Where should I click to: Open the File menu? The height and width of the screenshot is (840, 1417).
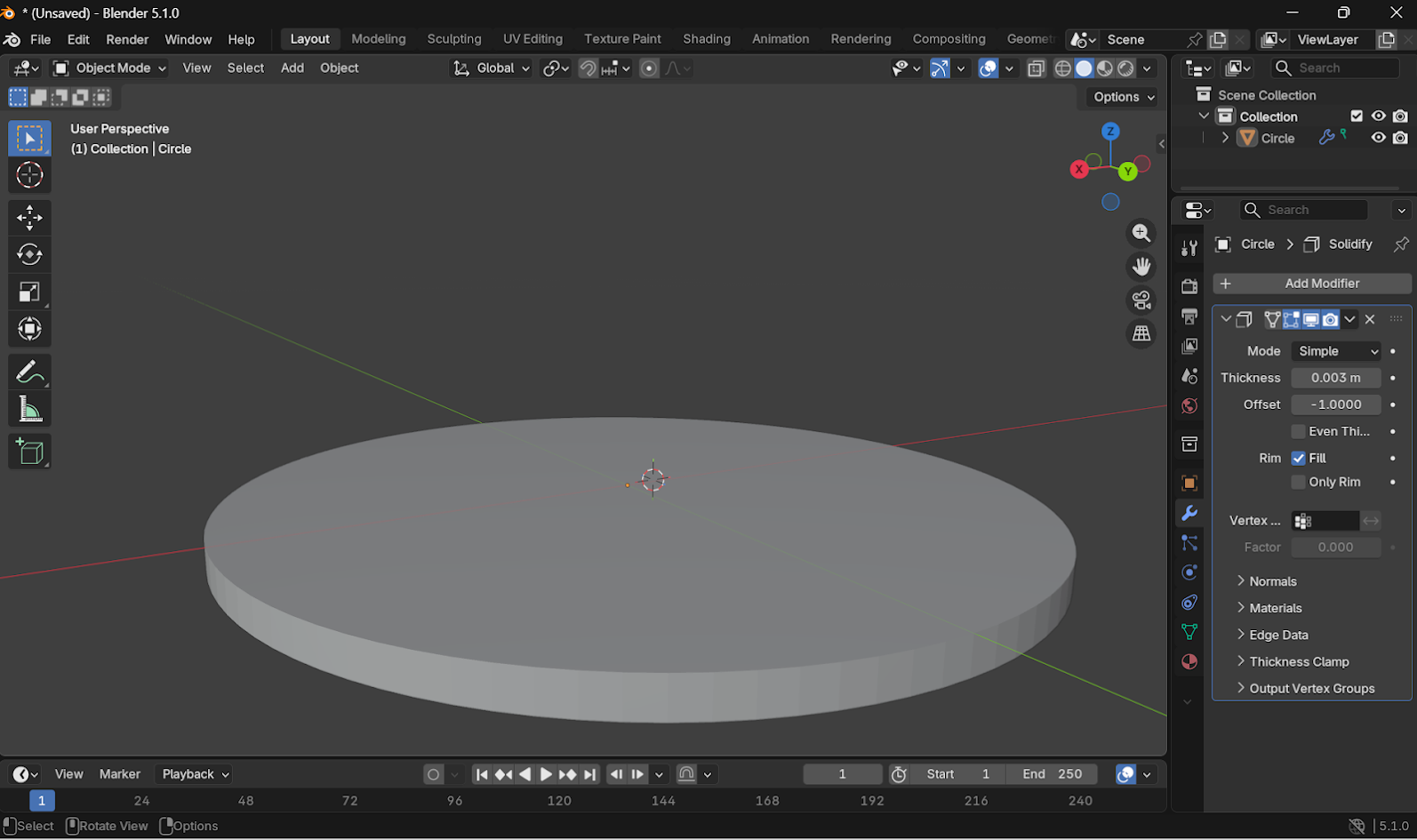41,39
